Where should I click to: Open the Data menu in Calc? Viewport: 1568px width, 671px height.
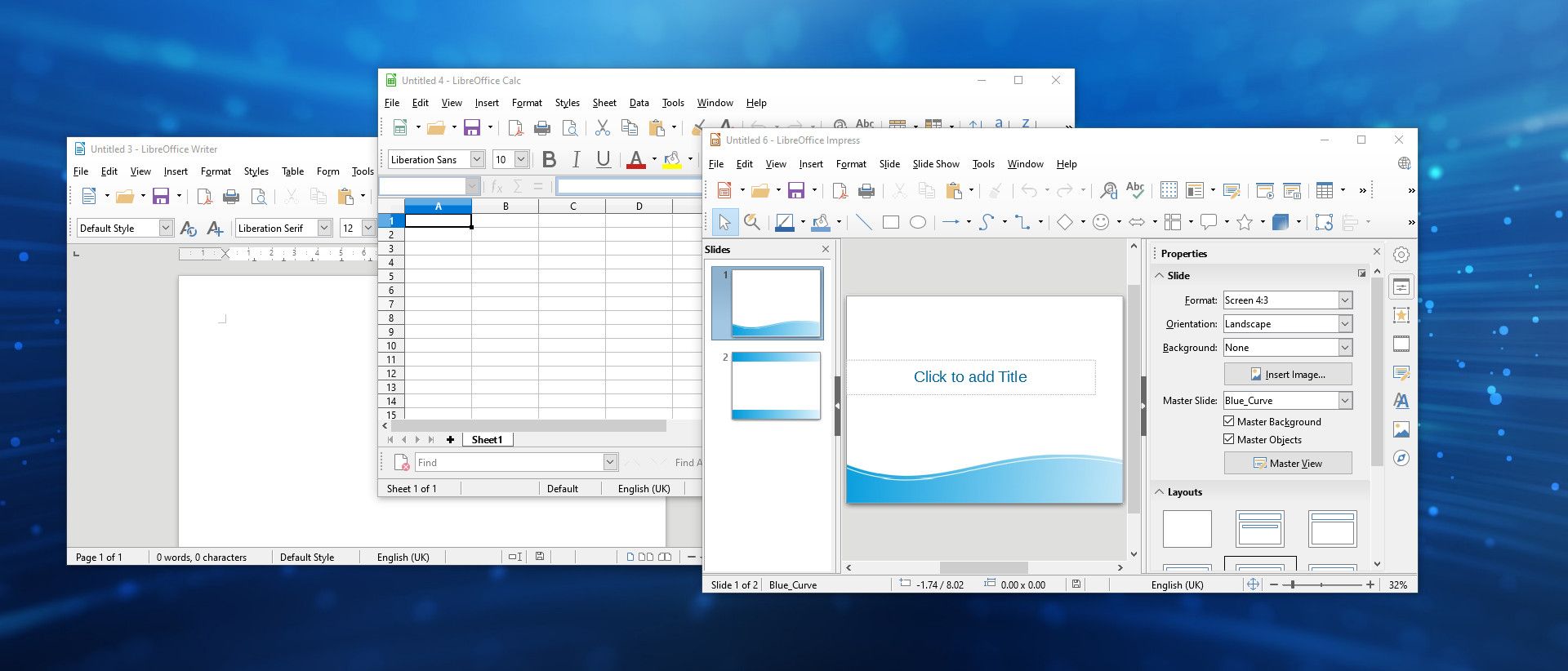[639, 103]
